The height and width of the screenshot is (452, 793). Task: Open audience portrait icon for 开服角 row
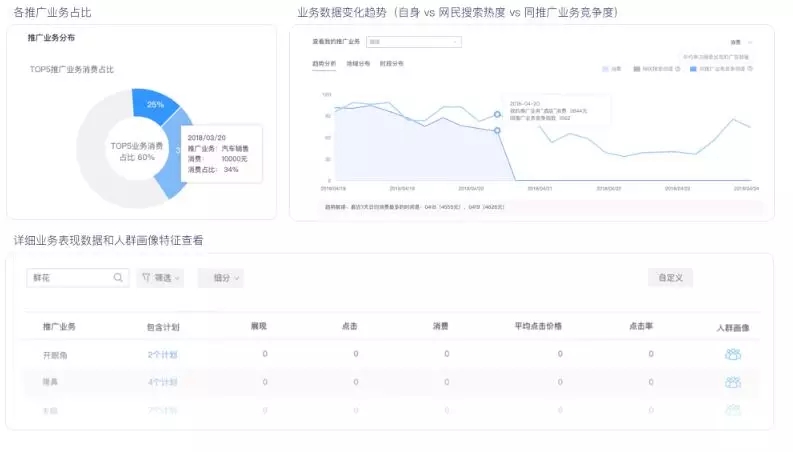click(732, 354)
